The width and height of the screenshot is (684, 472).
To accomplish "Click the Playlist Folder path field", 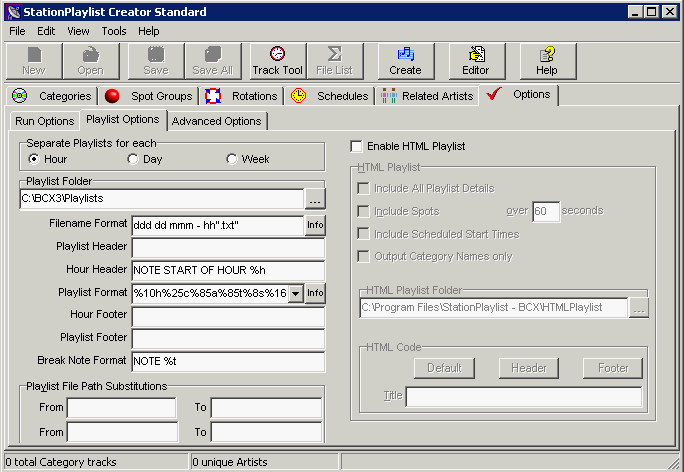I will (162, 199).
